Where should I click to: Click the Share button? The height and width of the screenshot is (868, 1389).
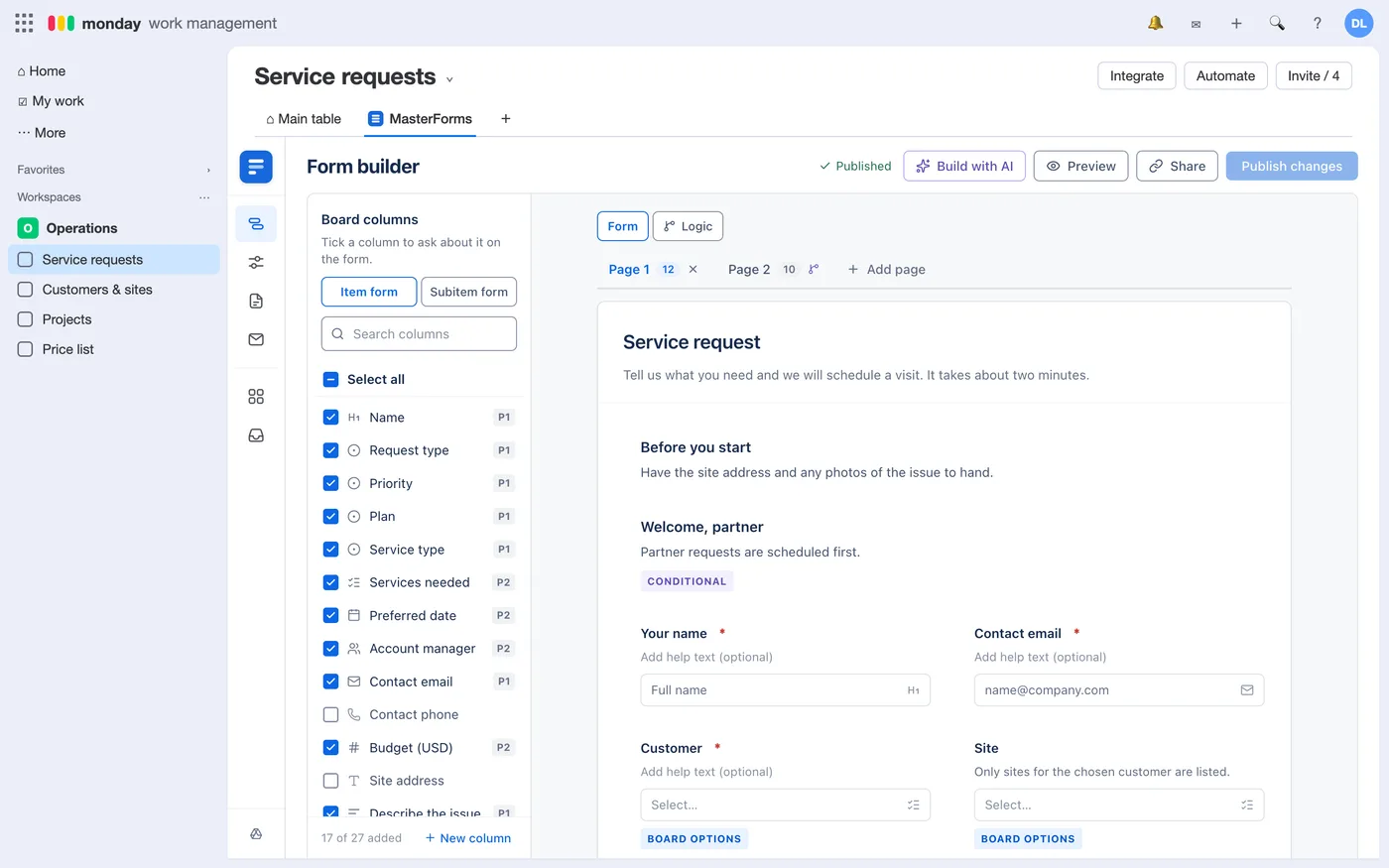pyautogui.click(x=1178, y=166)
